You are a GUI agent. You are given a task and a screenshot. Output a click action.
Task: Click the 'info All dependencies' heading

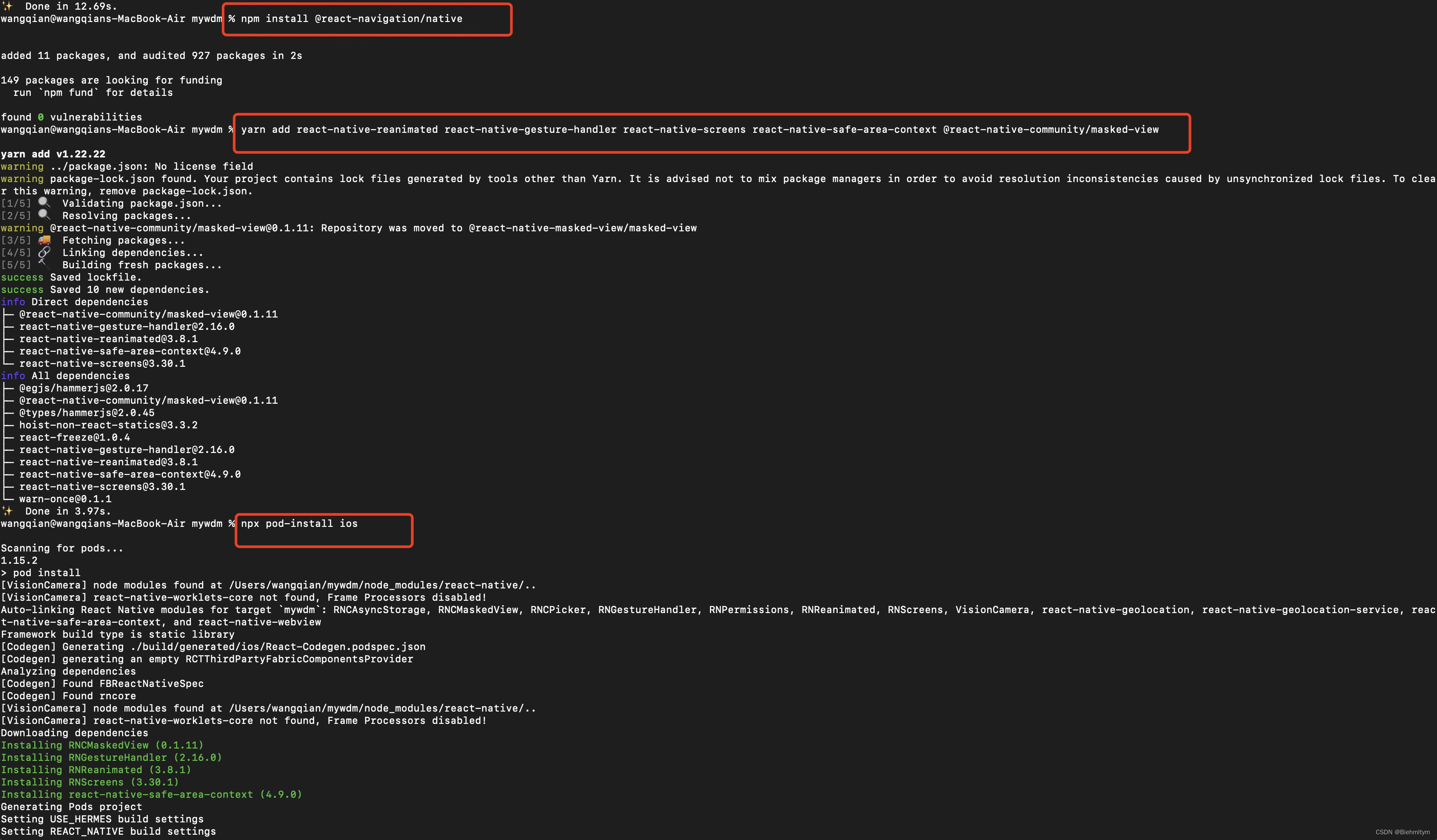66,376
